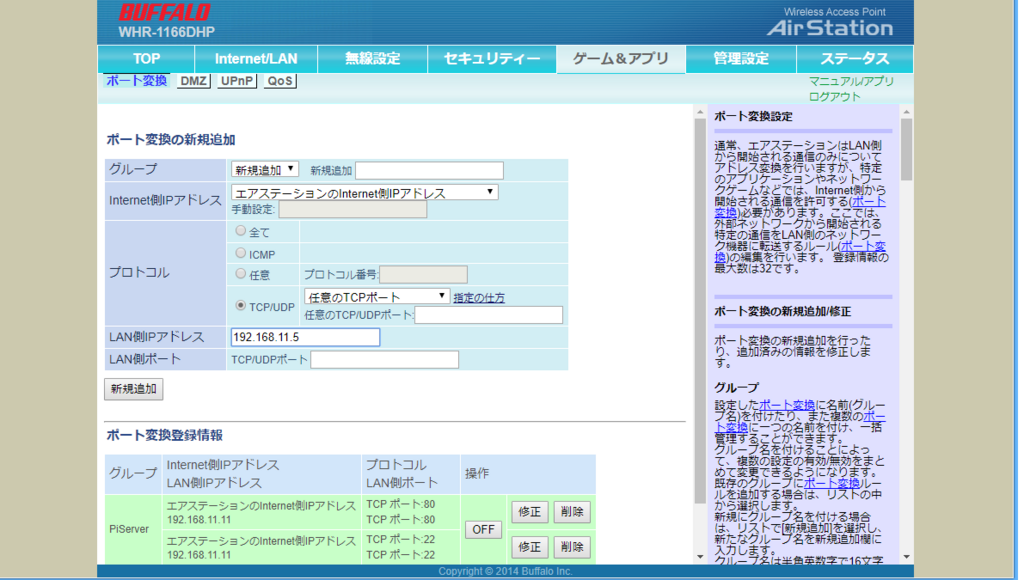Click the 手動設定 address field
The height and width of the screenshot is (580, 1024).
click(x=353, y=210)
